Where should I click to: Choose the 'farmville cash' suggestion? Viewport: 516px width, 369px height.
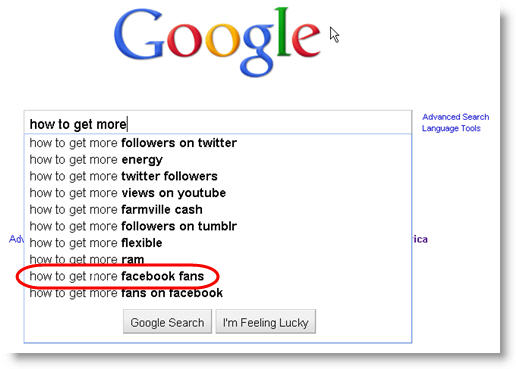point(218,210)
